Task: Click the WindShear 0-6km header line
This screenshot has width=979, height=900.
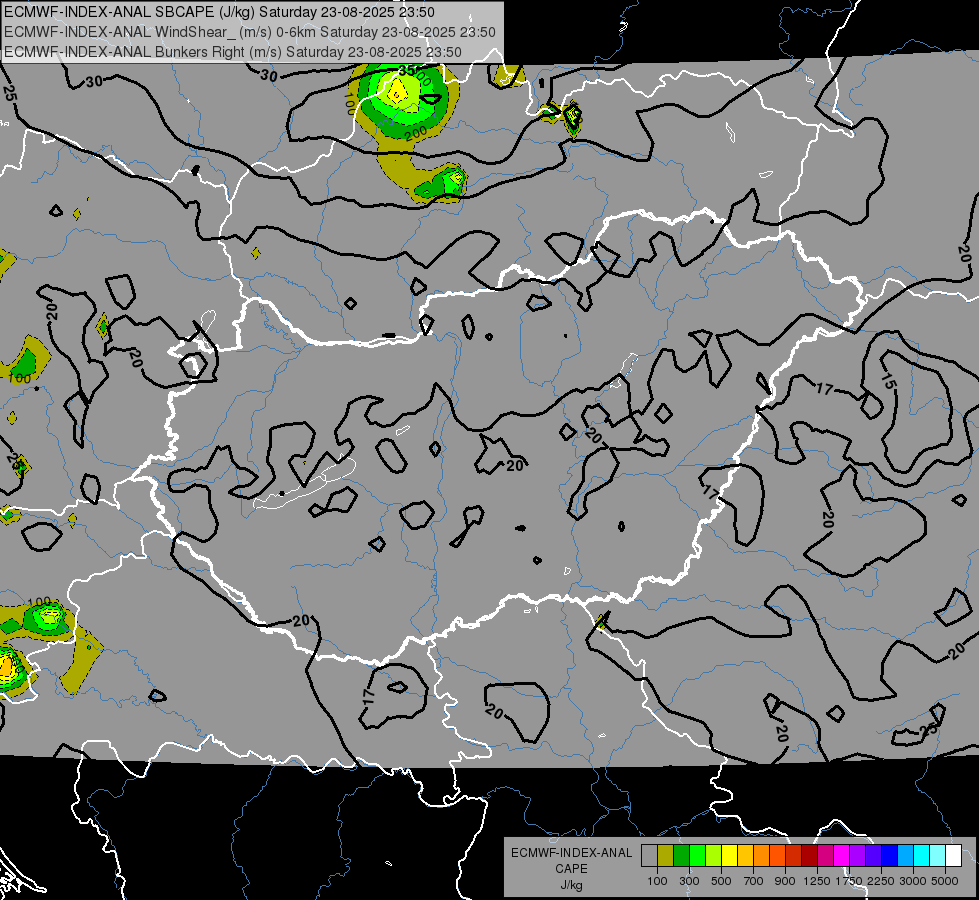Action: pos(250,32)
